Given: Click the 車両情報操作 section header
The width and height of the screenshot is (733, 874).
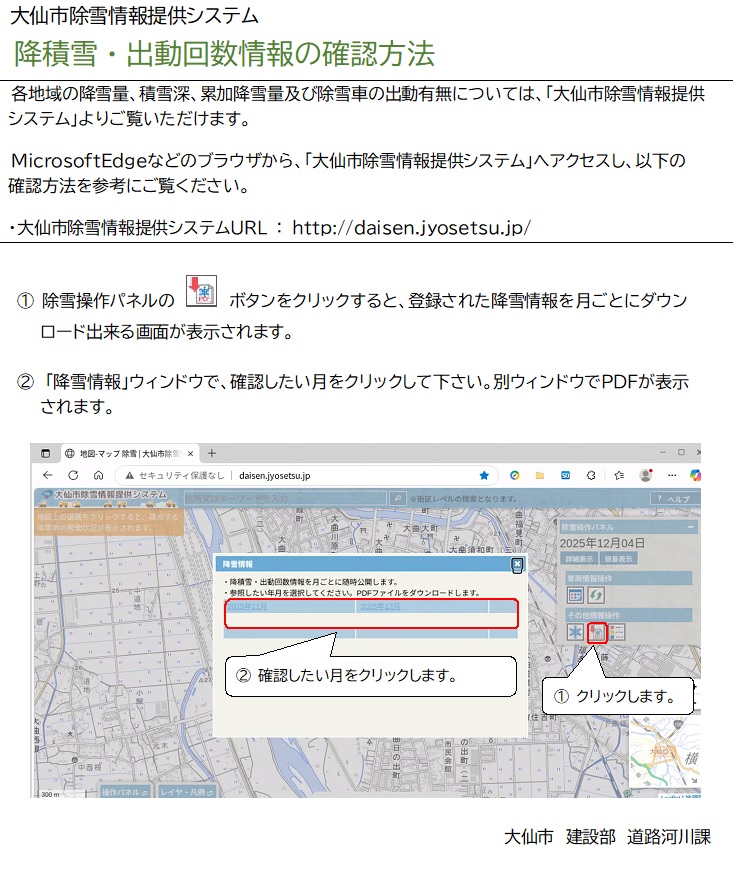Looking at the screenshot, I should point(629,579).
